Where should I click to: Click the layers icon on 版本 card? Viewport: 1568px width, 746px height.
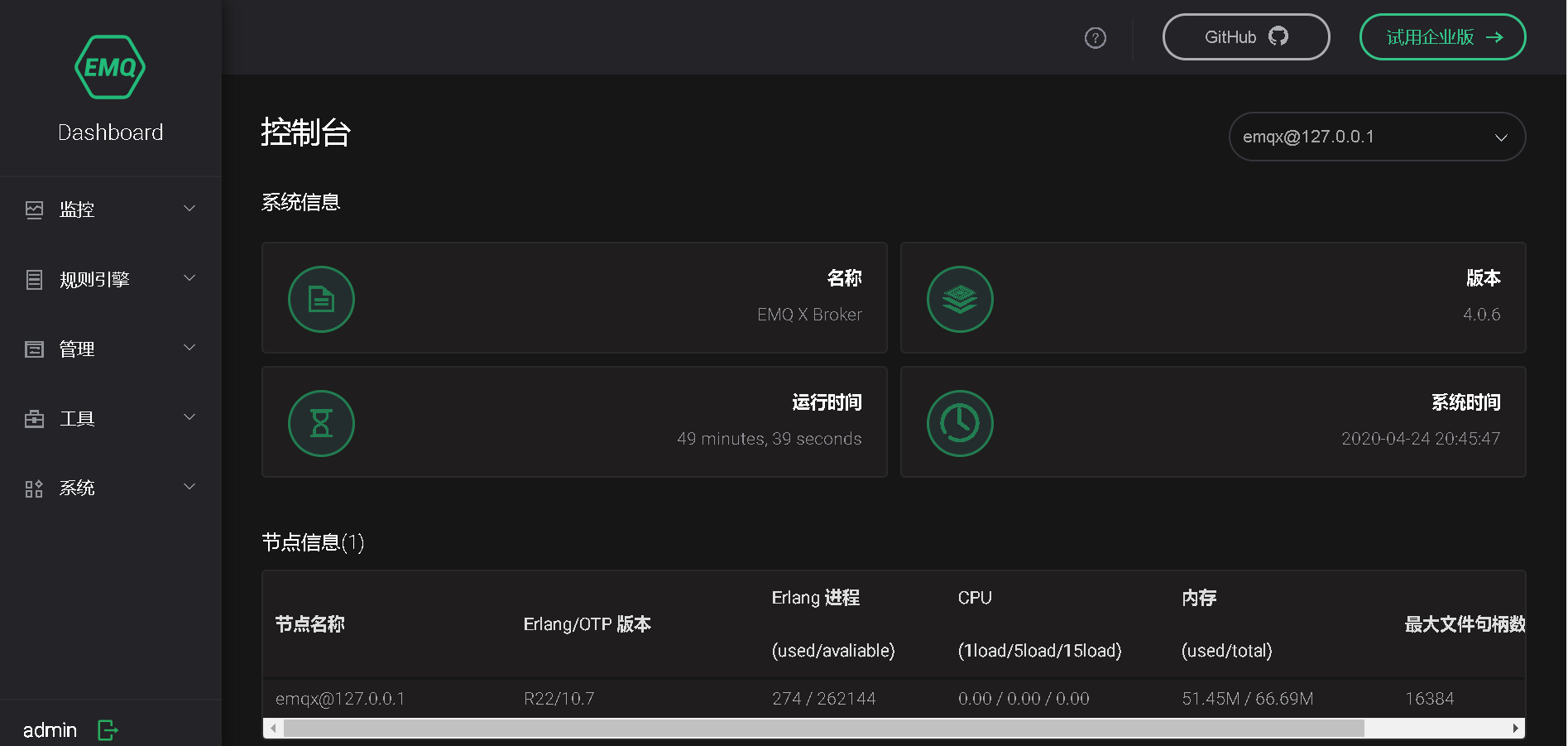960,299
